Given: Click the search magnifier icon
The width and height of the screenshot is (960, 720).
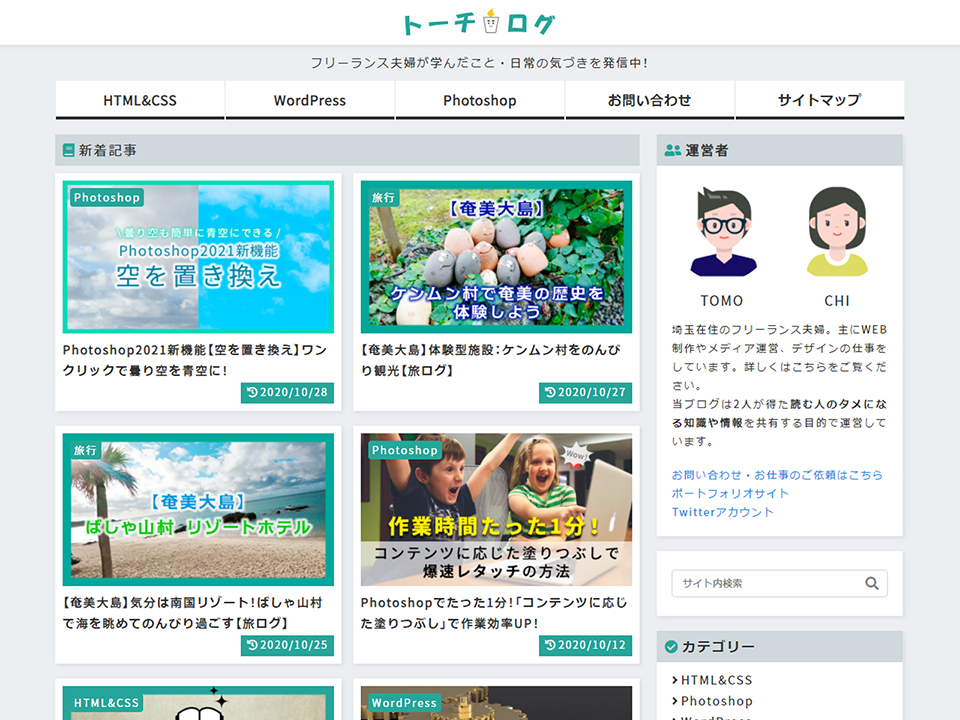Looking at the screenshot, I should (871, 583).
